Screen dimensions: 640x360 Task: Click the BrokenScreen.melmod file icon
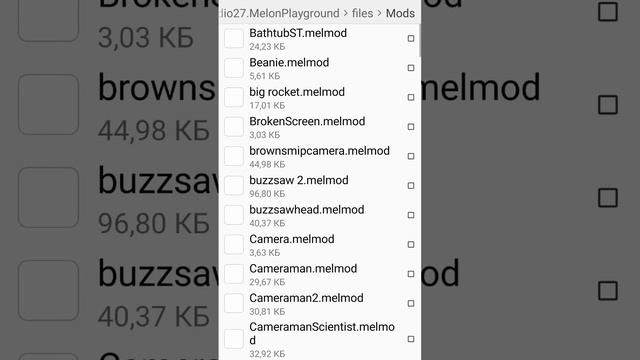234,127
